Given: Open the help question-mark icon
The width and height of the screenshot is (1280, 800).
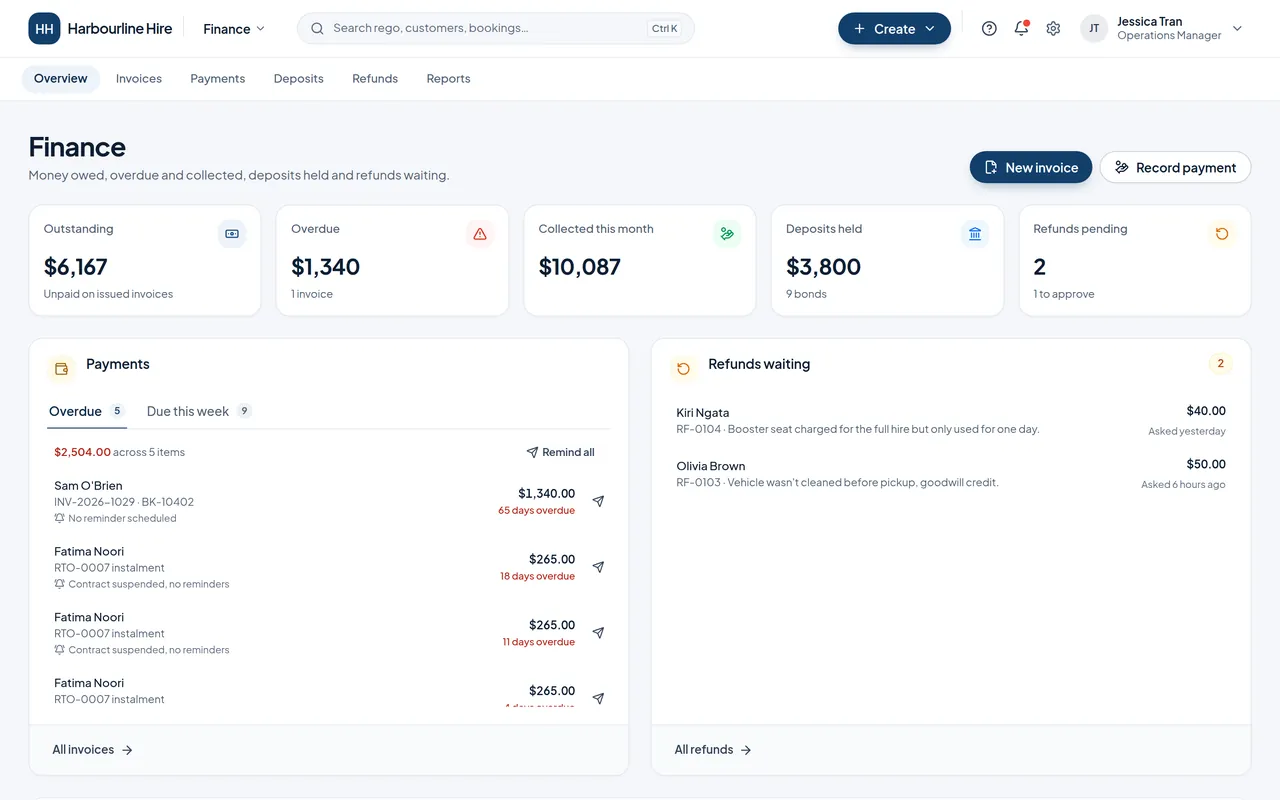Looking at the screenshot, I should click(989, 29).
